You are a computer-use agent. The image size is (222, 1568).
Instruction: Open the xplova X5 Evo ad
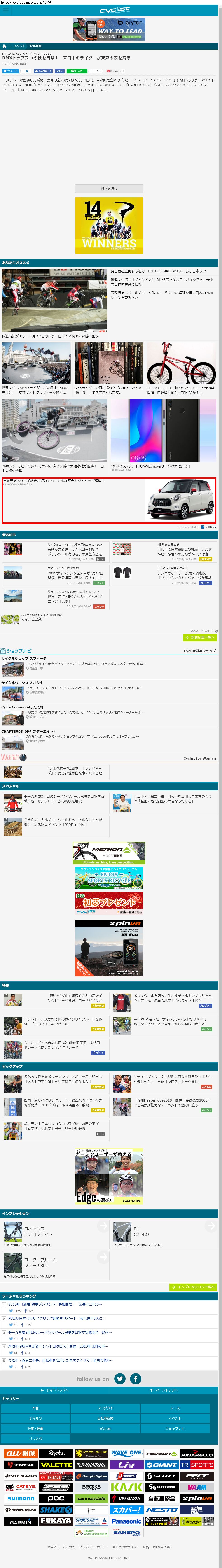click(109, 948)
